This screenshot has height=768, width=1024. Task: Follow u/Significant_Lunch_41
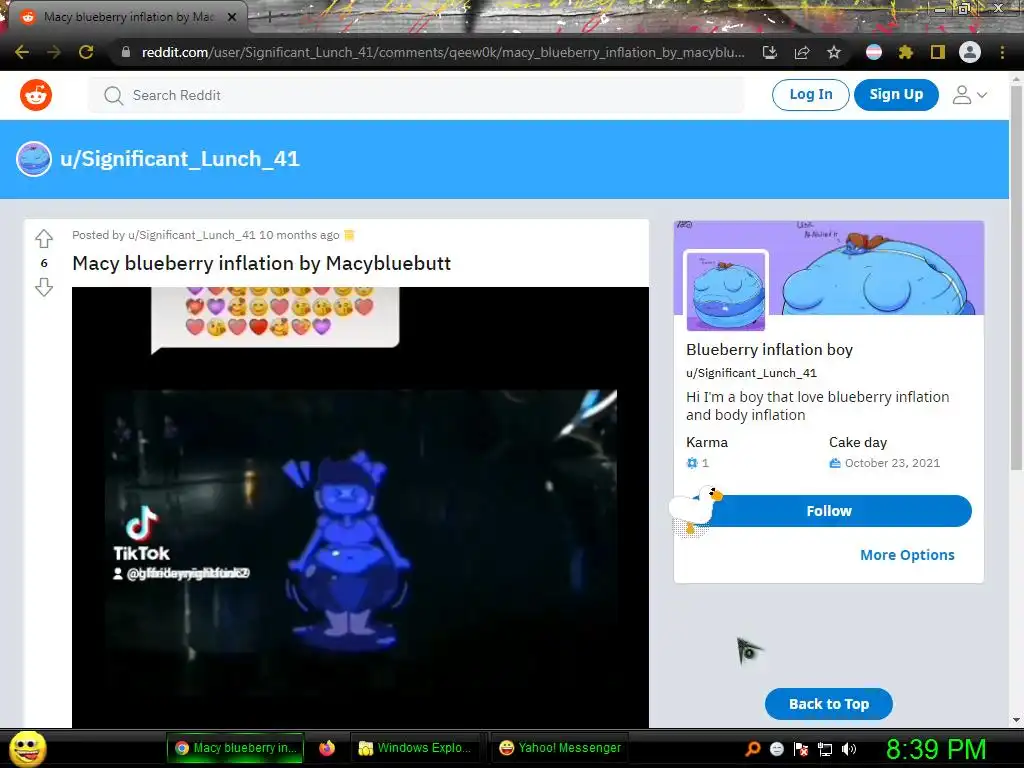tap(829, 511)
